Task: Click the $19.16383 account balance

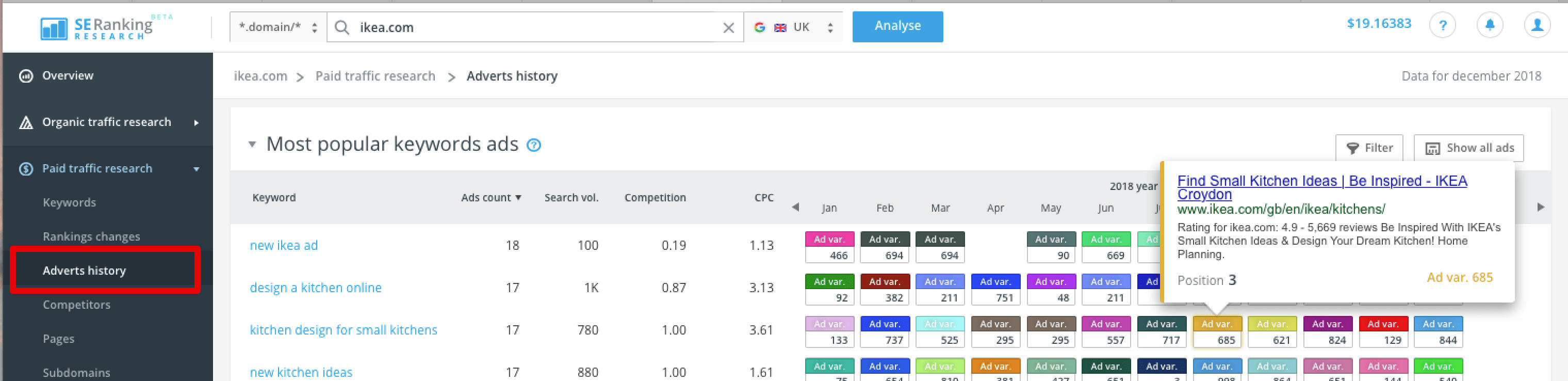Action: pos(1379,24)
